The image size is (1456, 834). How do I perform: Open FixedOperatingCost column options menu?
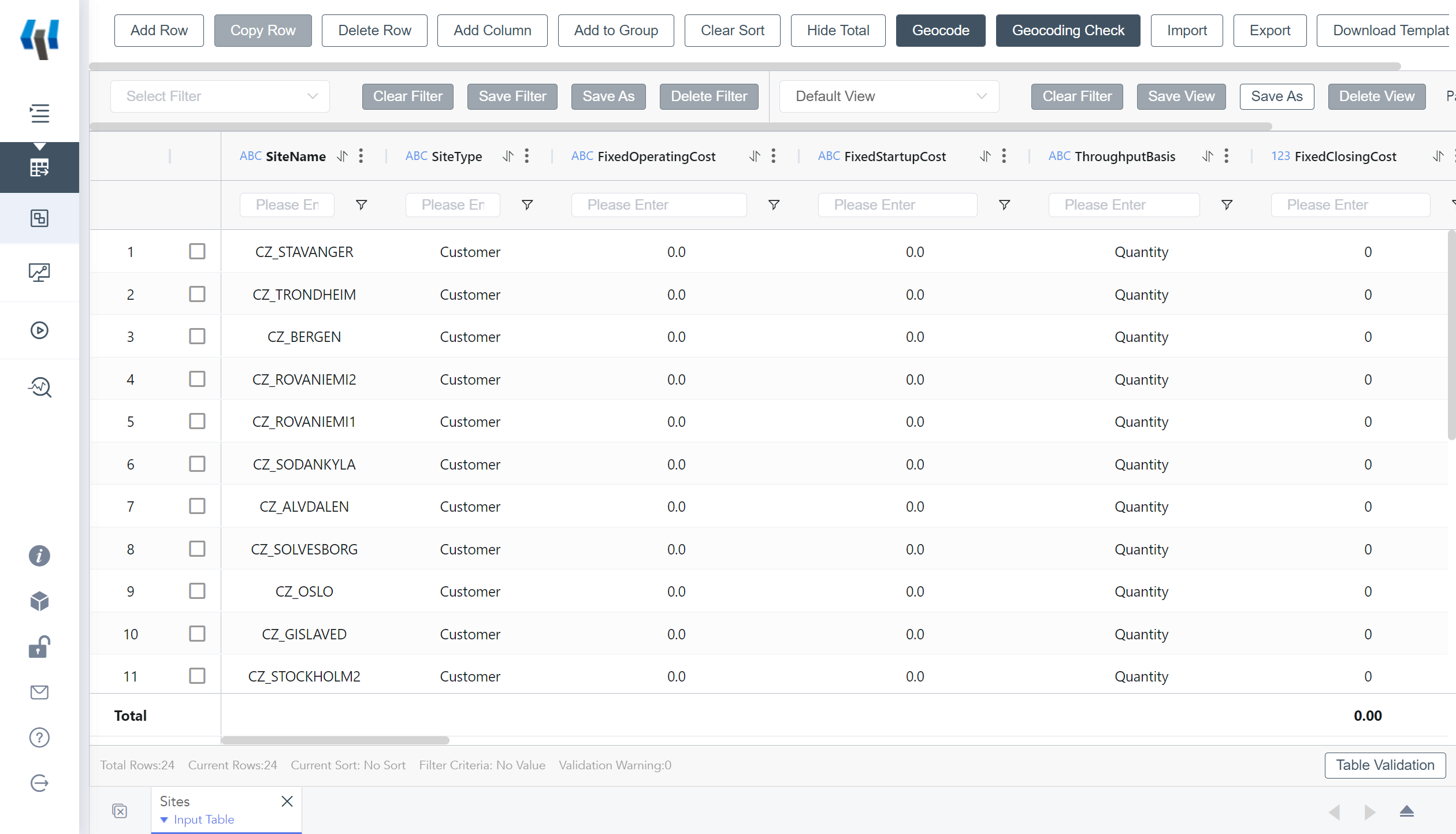774,156
